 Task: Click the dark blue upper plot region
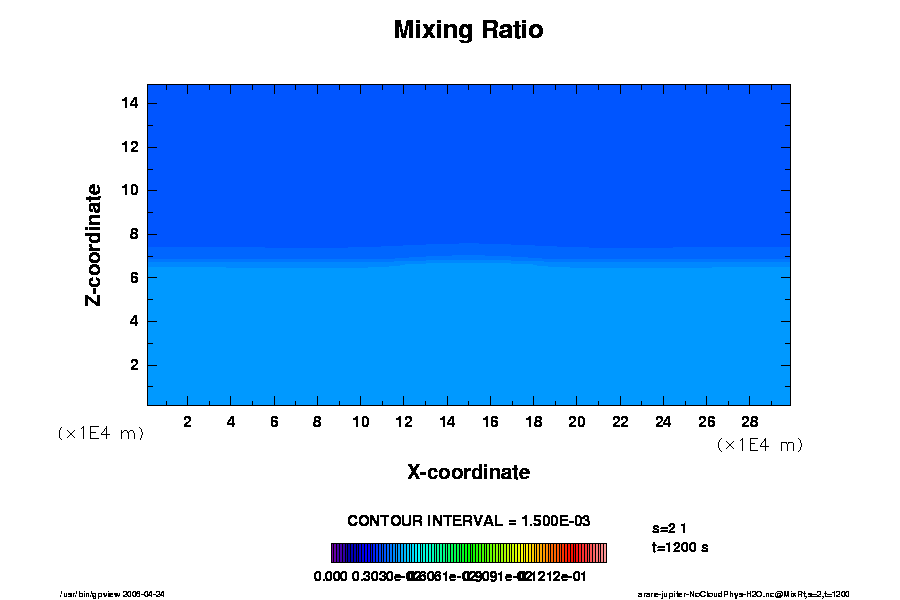point(468,160)
